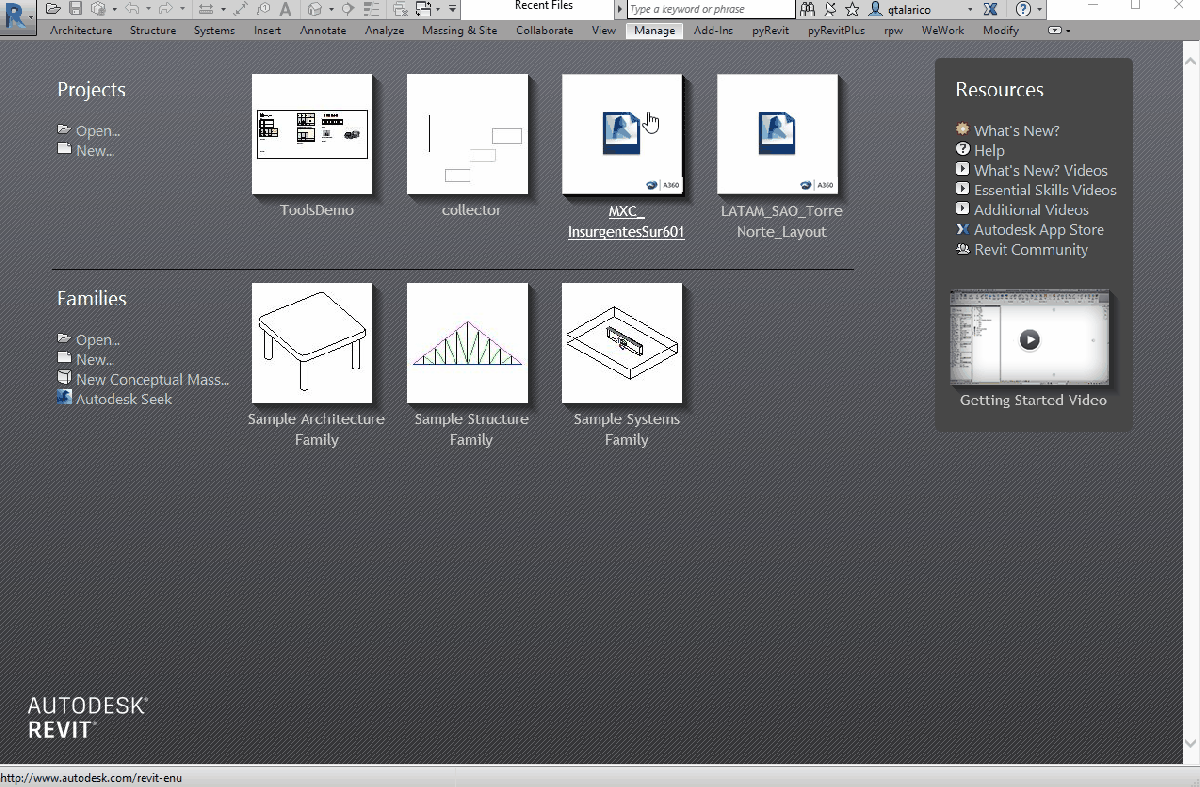Open the MXC_InsurgentesSur601 project thumbnail
The height and width of the screenshot is (787, 1200).
[x=622, y=134]
